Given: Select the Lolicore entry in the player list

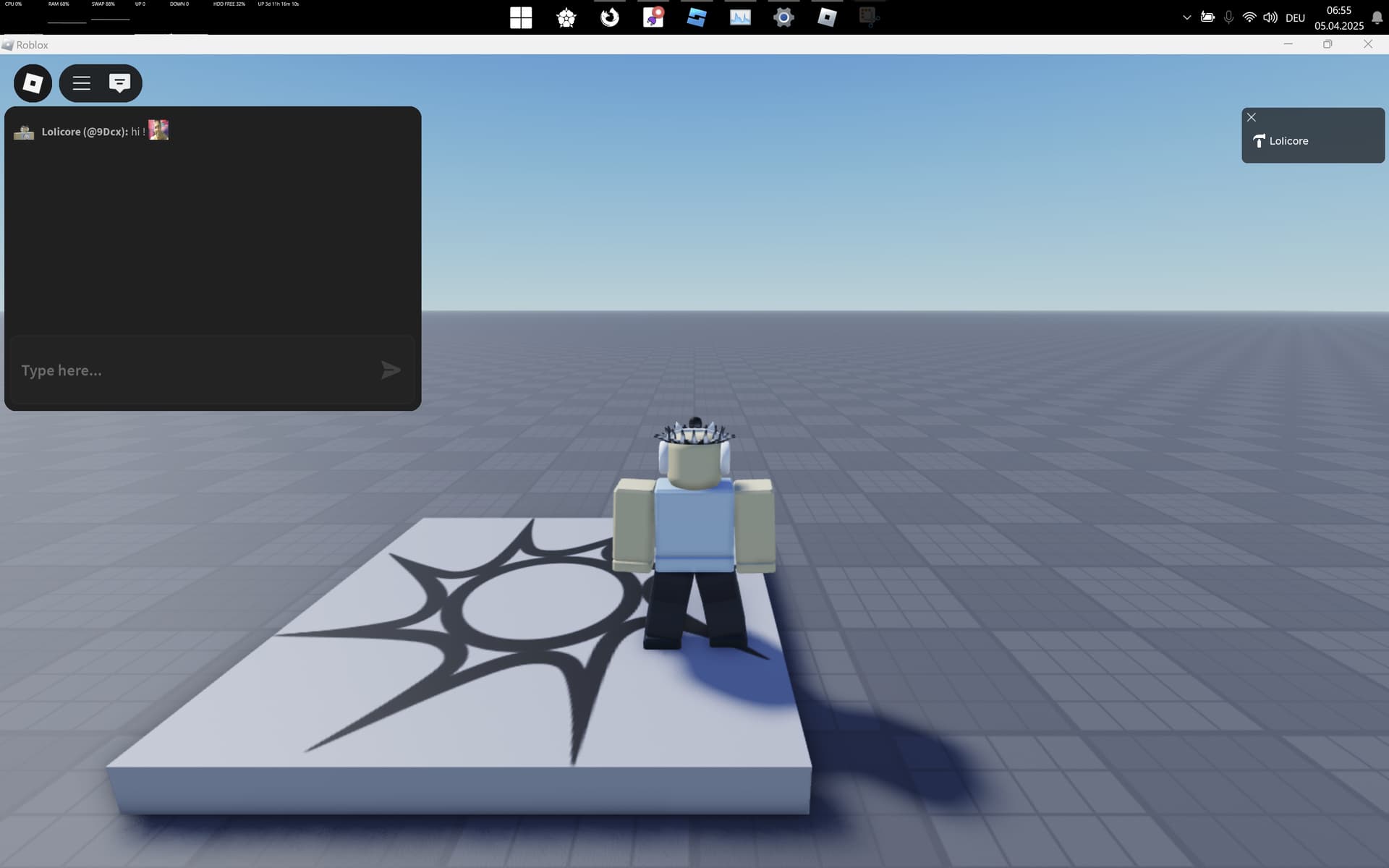Looking at the screenshot, I should [1288, 141].
